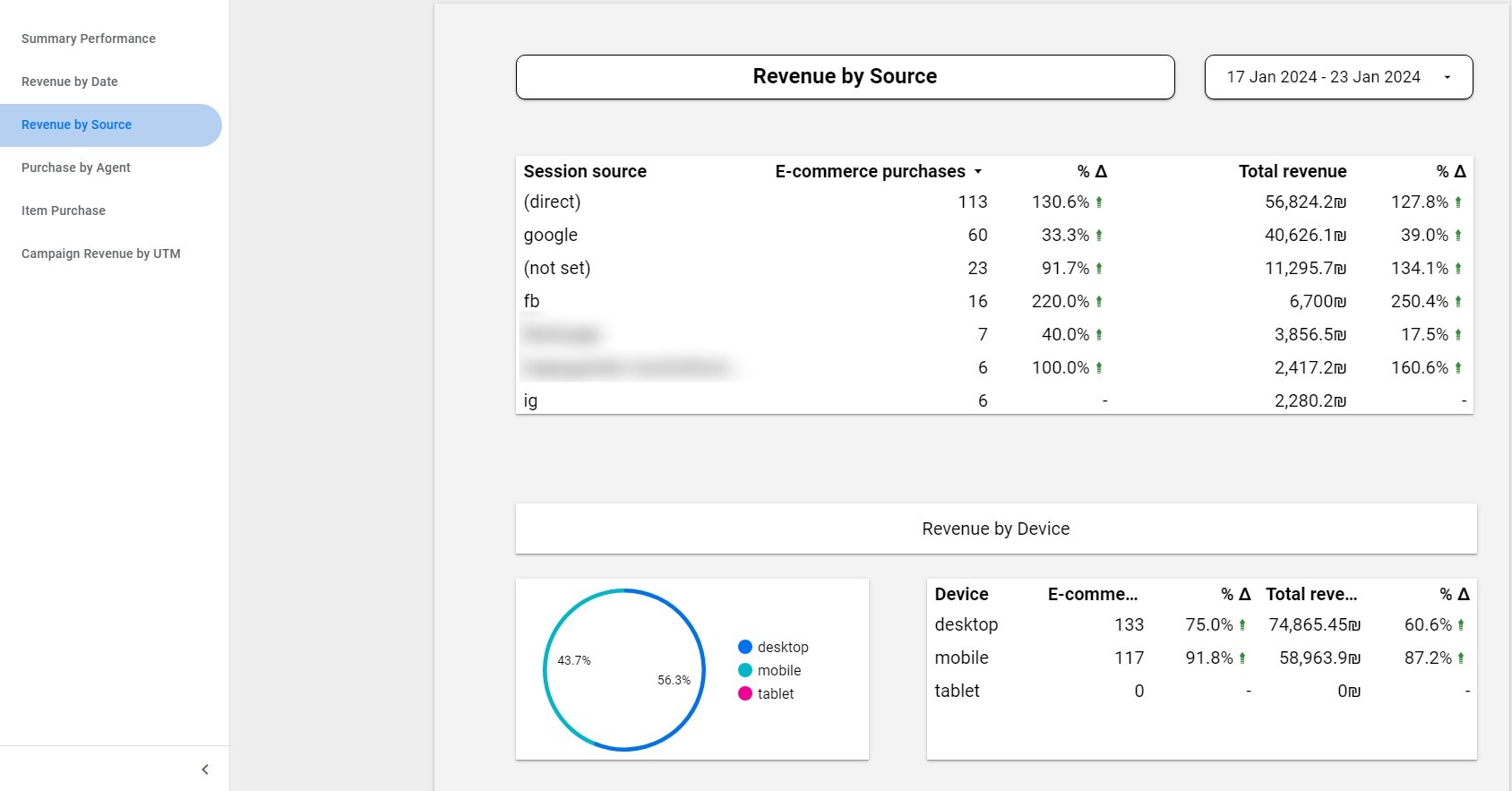The height and width of the screenshot is (791, 1512).
Task: Sort by Total revenue column header
Action: pyautogui.click(x=1293, y=171)
